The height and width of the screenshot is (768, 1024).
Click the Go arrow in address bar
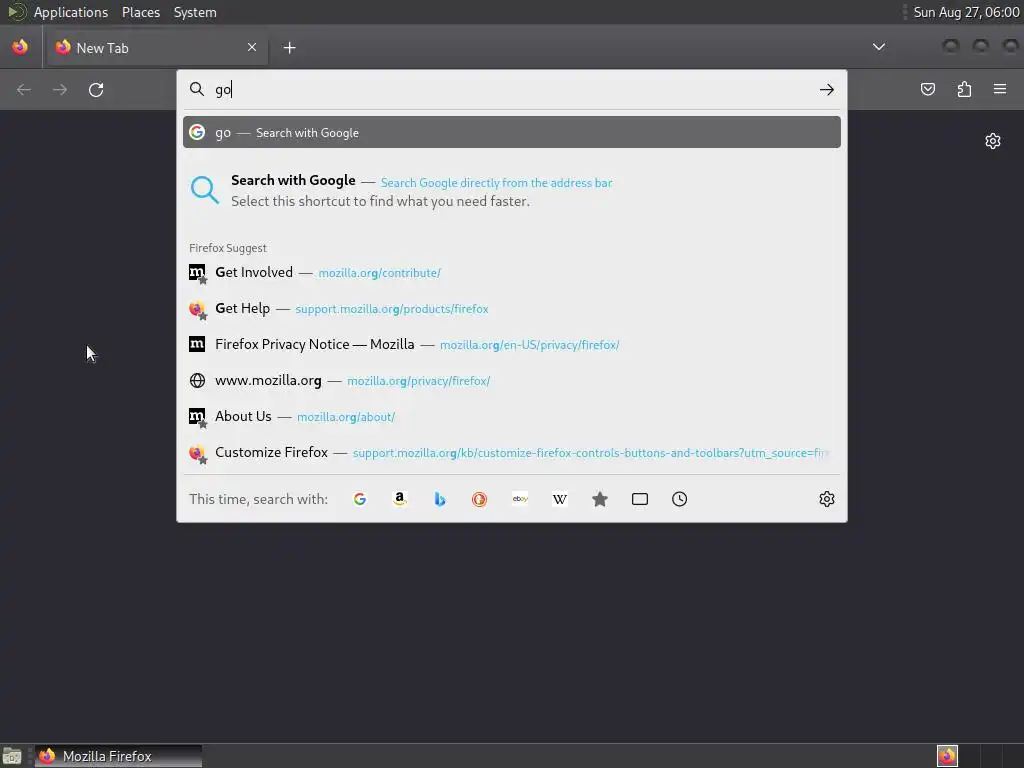pyautogui.click(x=827, y=89)
